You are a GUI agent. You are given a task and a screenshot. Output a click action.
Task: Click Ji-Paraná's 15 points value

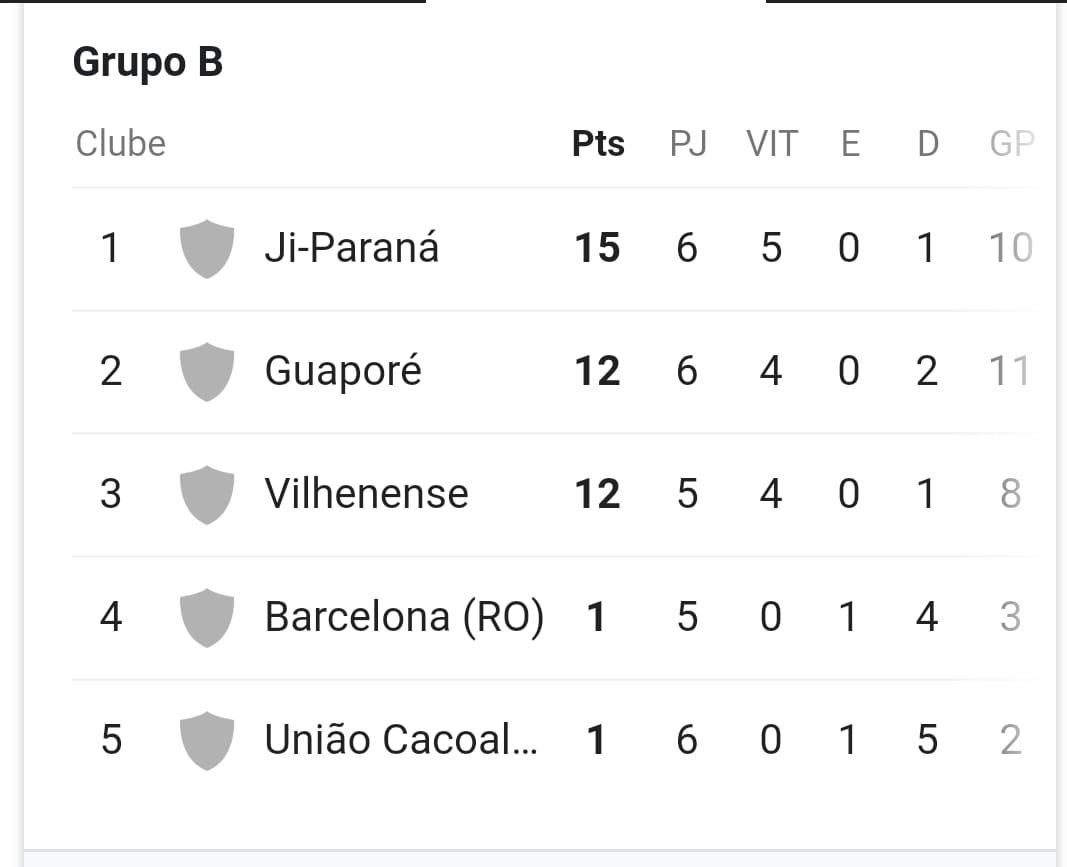tap(597, 248)
